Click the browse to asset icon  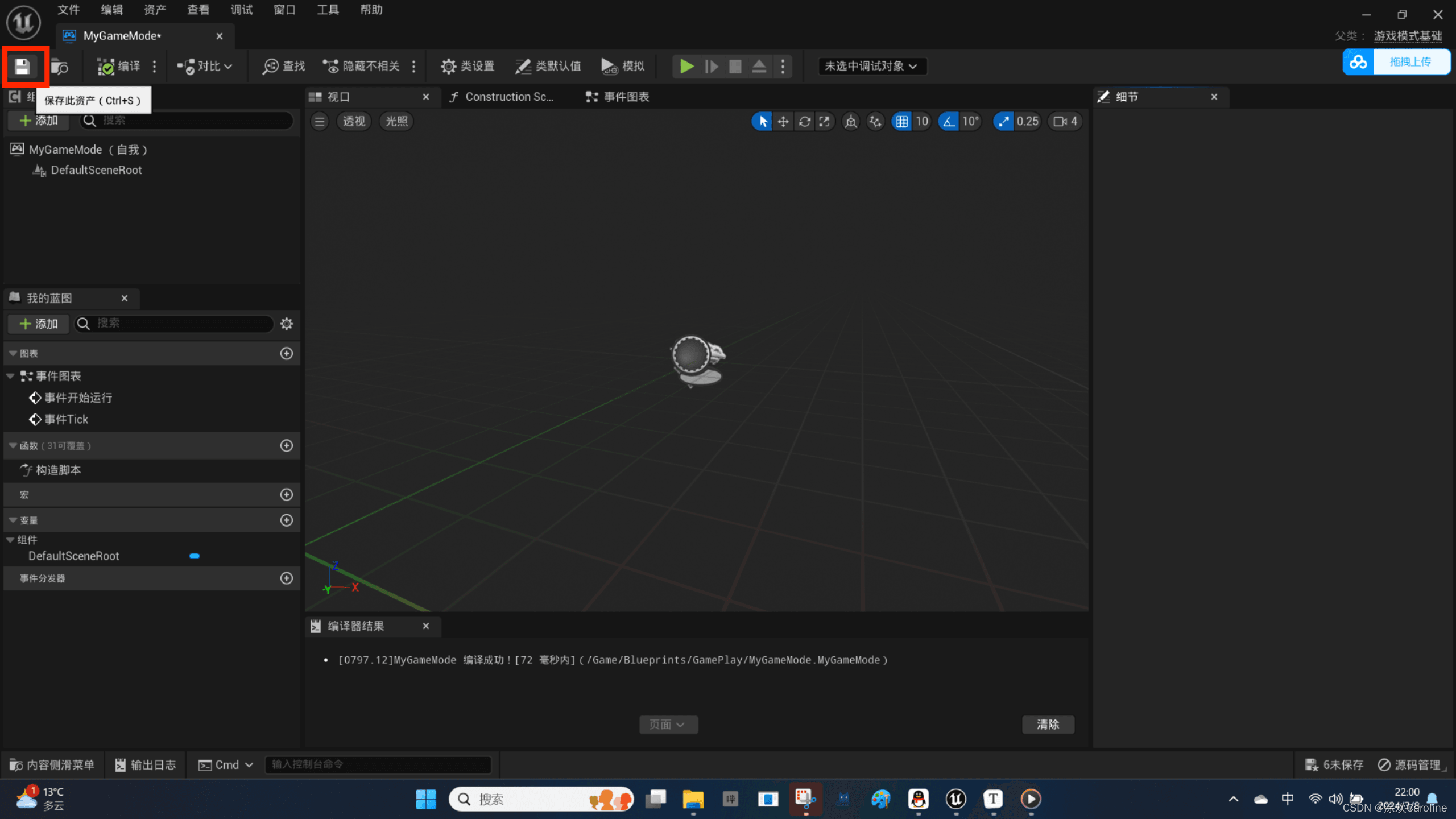[x=59, y=67]
